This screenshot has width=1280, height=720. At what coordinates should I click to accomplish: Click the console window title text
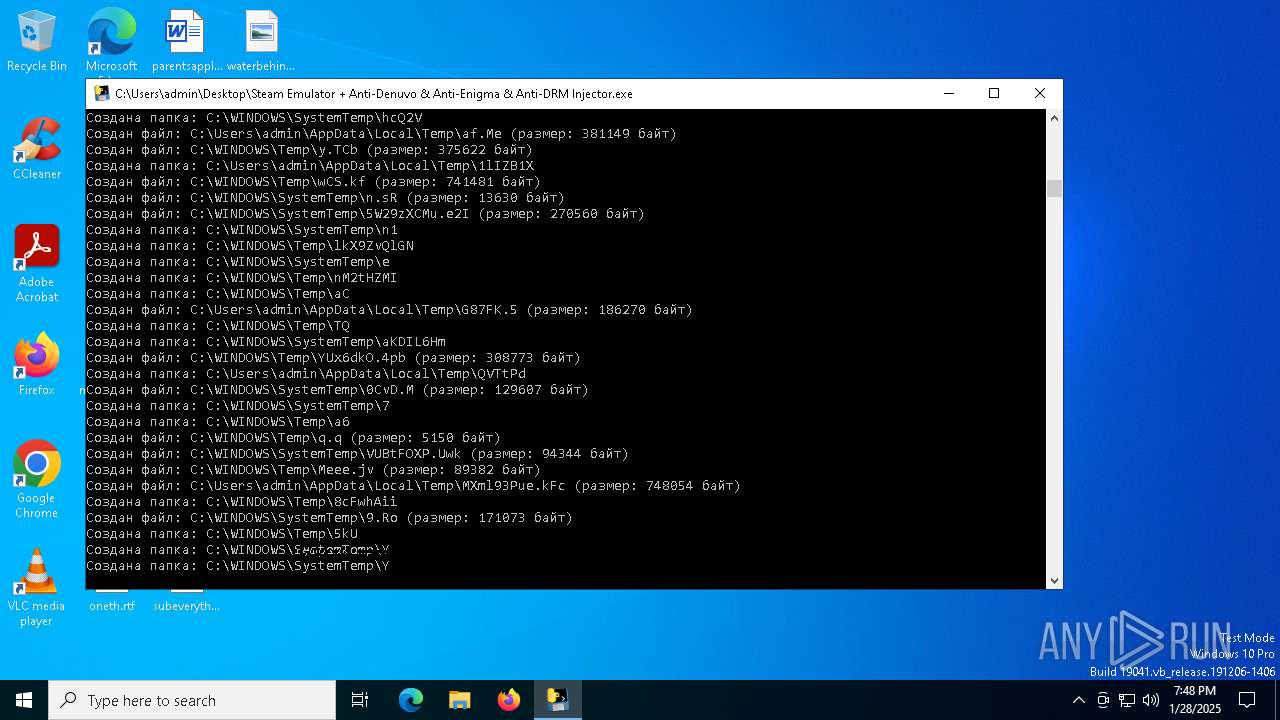pyautogui.click(x=374, y=93)
